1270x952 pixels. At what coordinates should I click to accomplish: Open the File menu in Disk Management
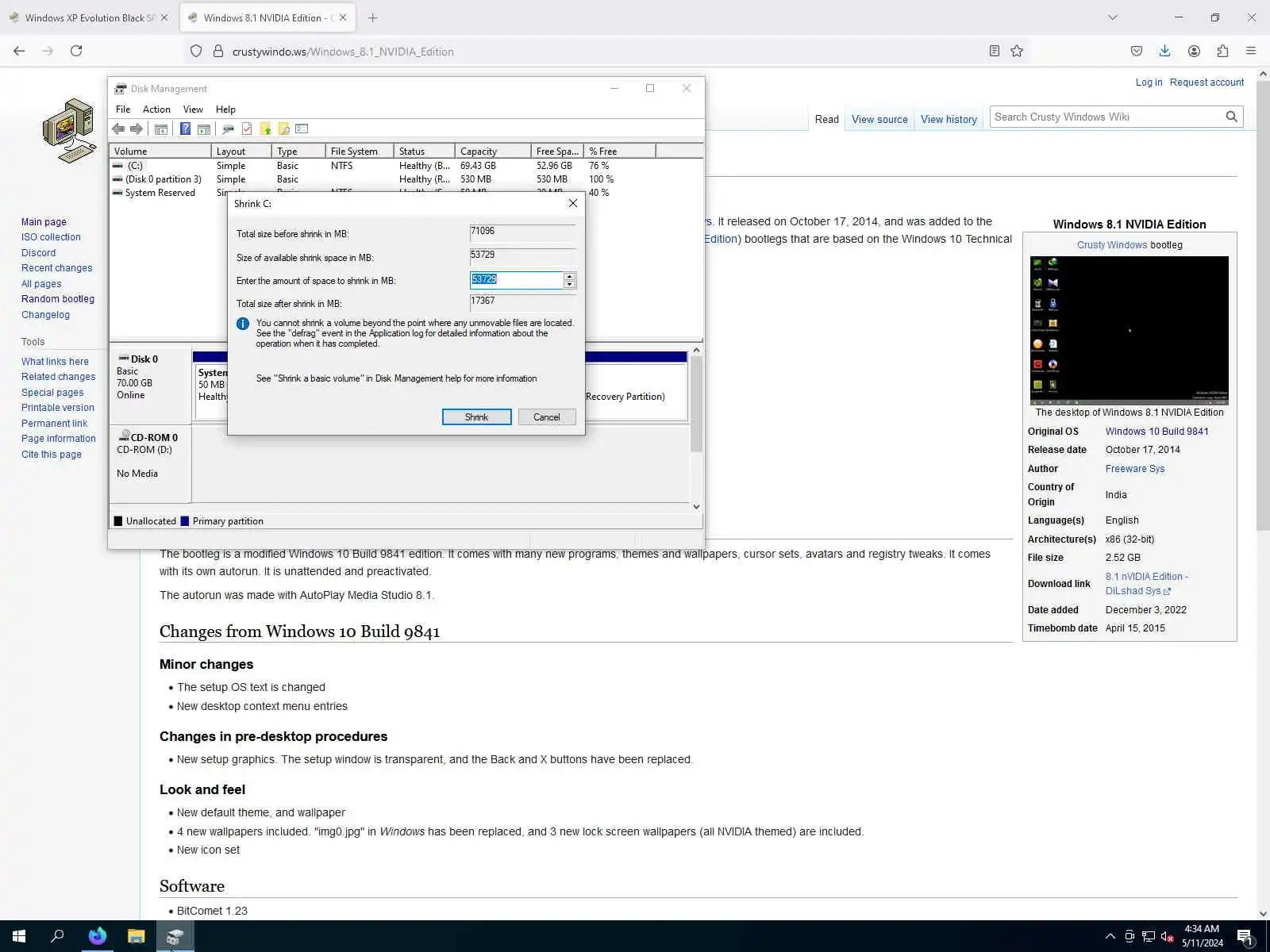coord(123,109)
